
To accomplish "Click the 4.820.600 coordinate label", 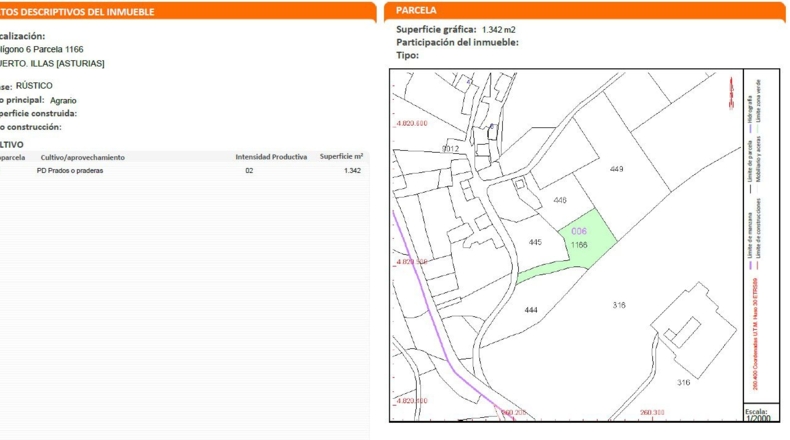I will [412, 123].
